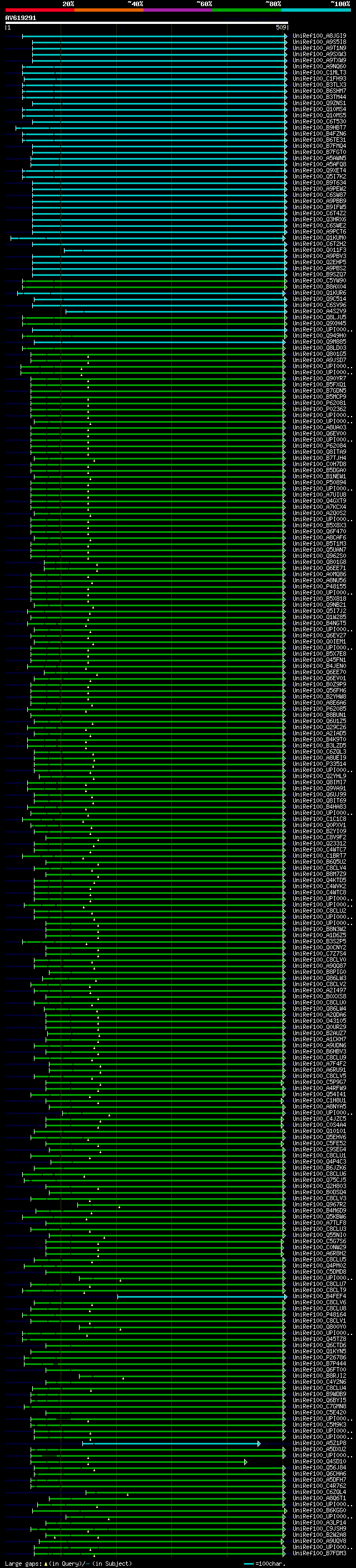Click the cyan alignment bar for UniRef100_A8JGI9

[x=155, y=36]
